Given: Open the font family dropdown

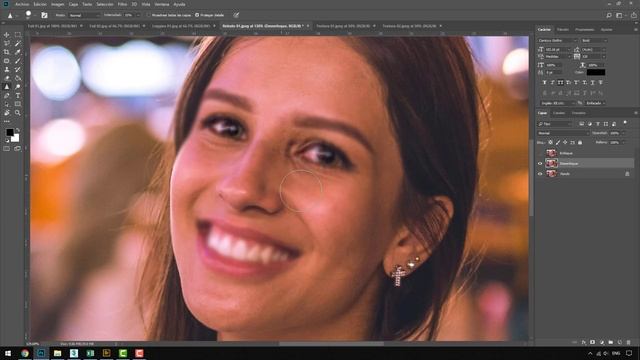Looking at the screenshot, I should [557, 40].
